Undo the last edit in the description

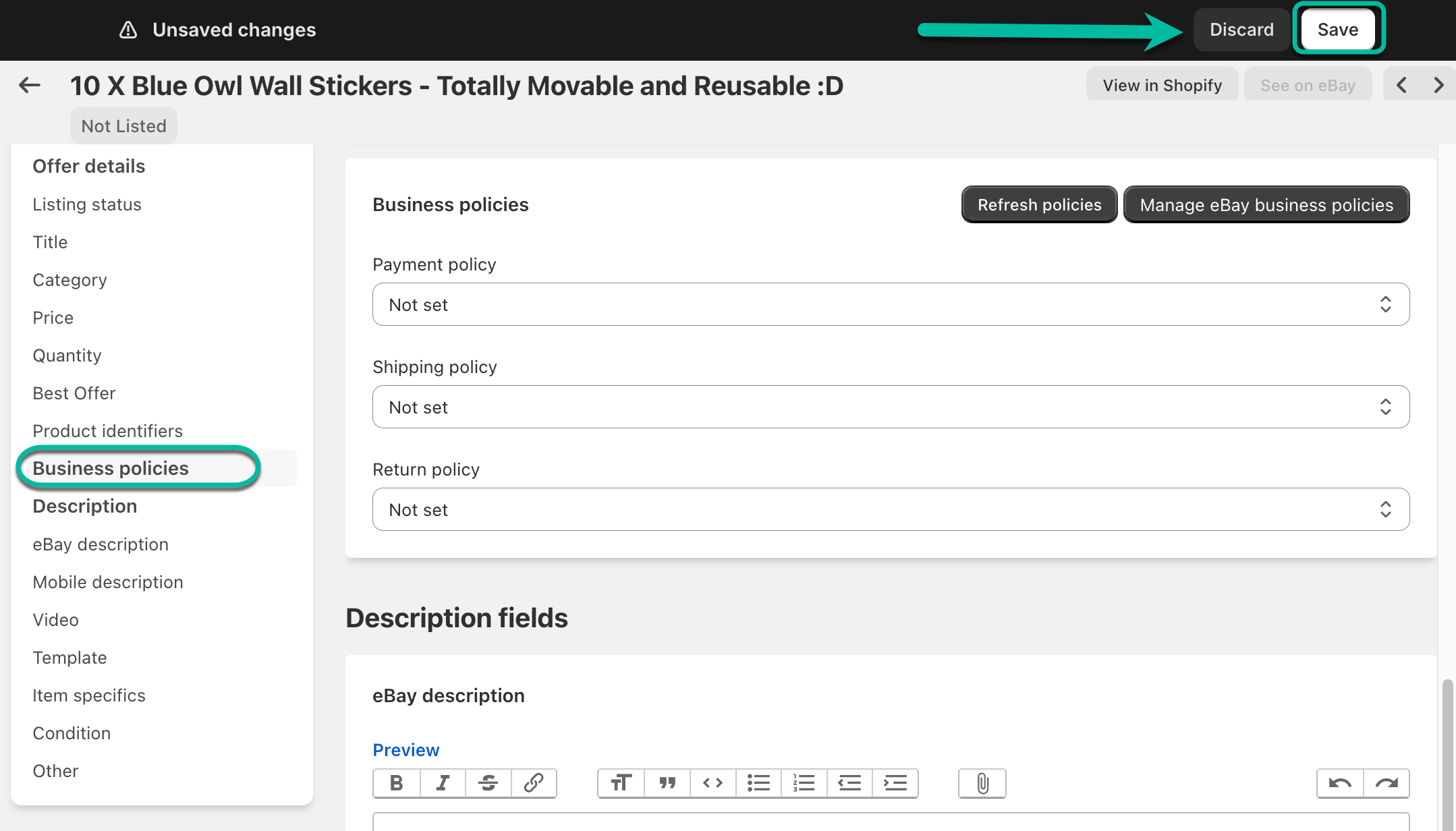[x=1339, y=783]
